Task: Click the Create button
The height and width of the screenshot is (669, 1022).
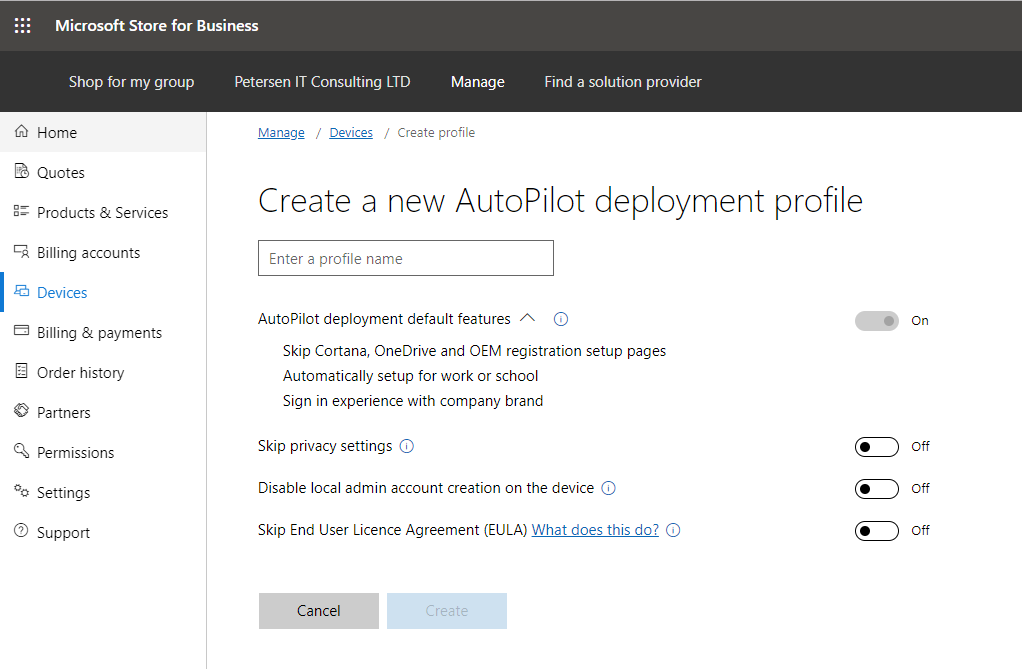Action: (x=446, y=611)
